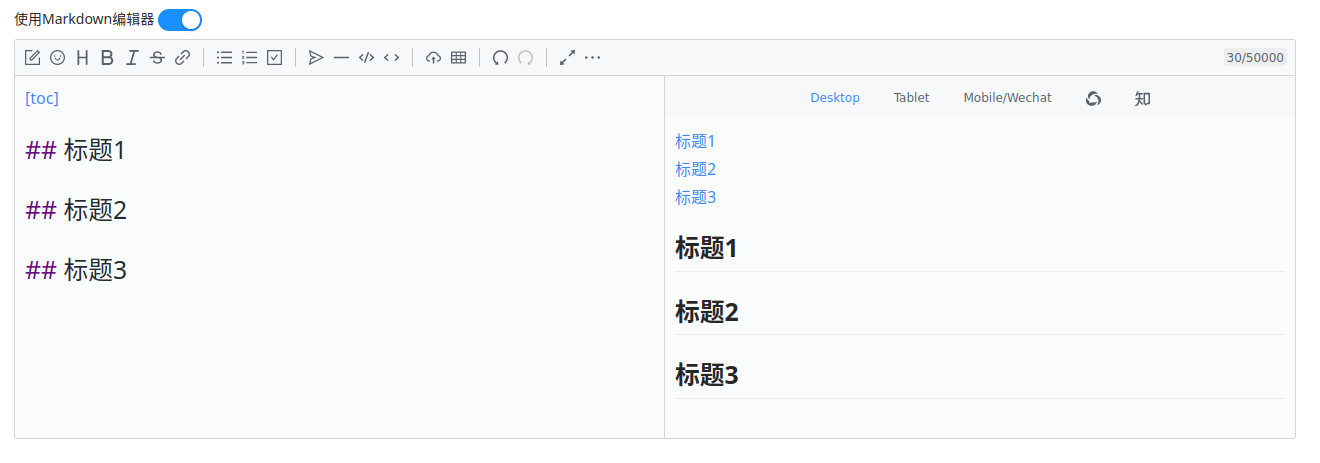Insert a code block
The image size is (1320, 463).
pos(366,58)
